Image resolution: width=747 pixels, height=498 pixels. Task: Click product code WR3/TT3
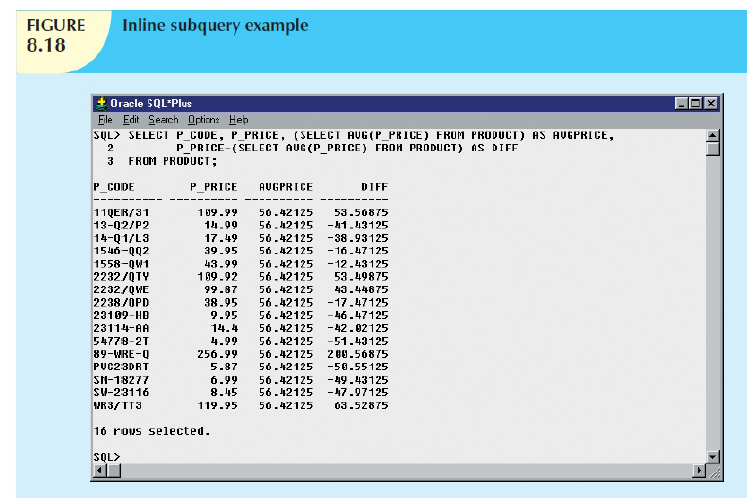[118, 406]
